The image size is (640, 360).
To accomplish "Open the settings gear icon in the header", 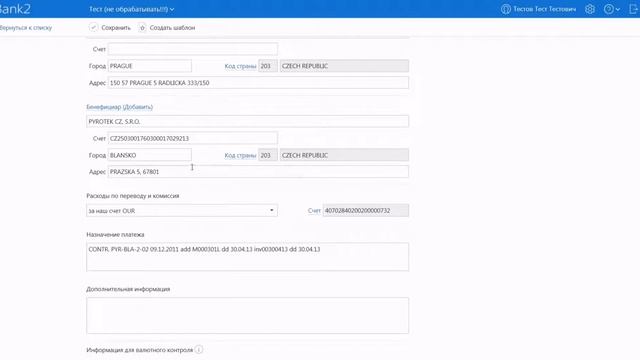I will 590,9.
